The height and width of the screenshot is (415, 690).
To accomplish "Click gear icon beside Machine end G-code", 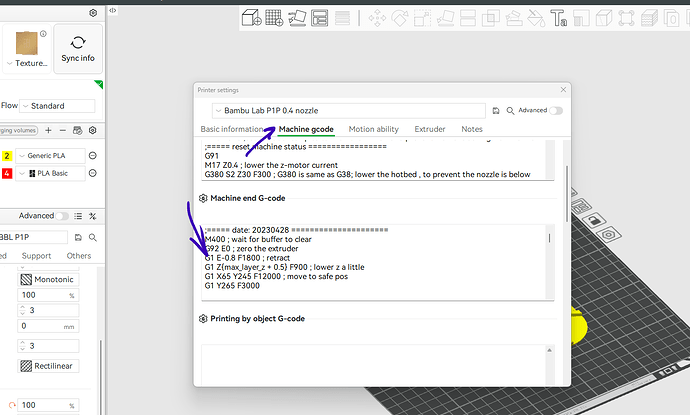I will point(203,198).
